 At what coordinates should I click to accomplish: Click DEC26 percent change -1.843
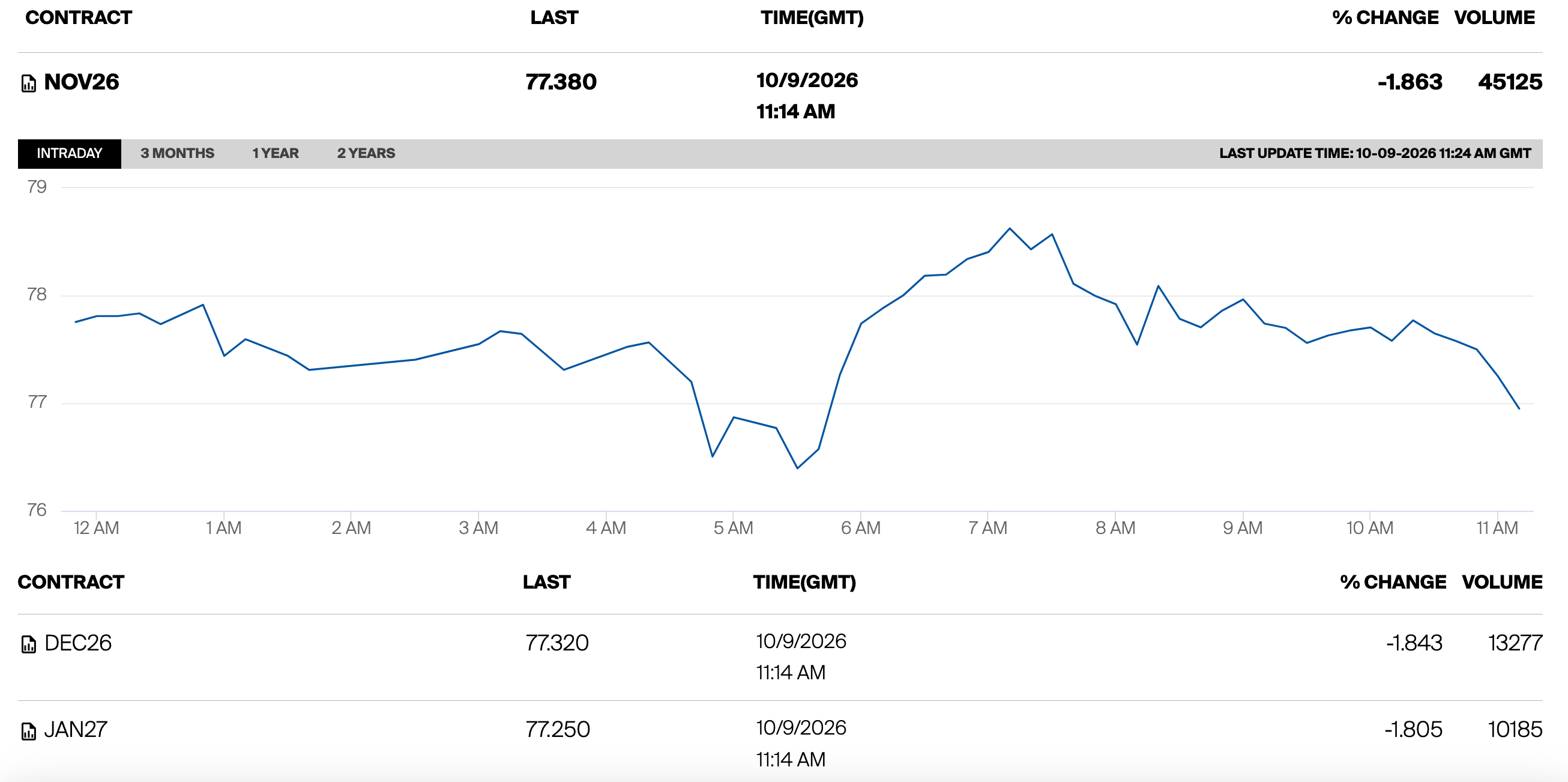(x=1414, y=643)
